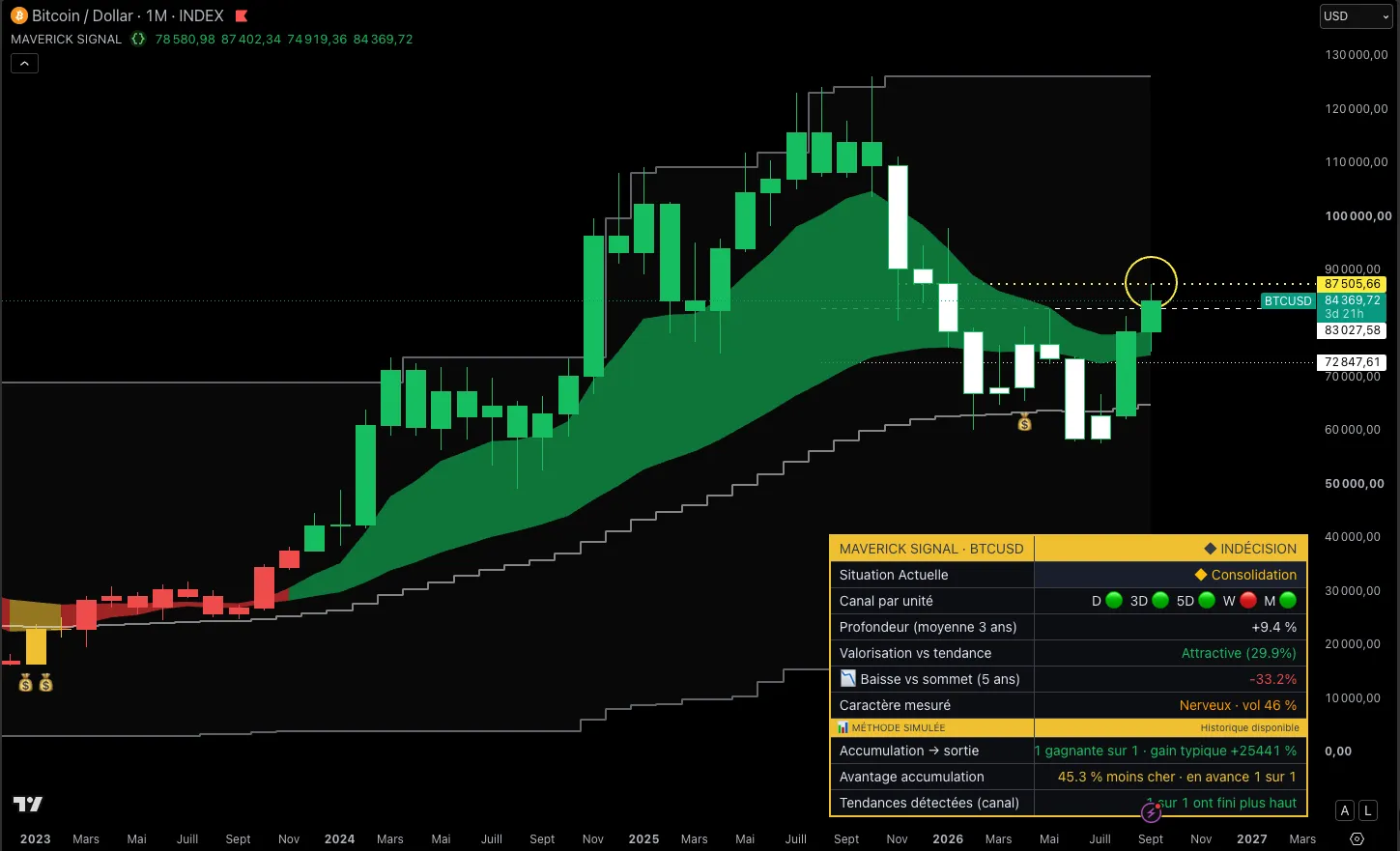Image resolution: width=1400 pixels, height=851 pixels.
Task: Click the purple lightning bolt icon on the time axis
Action: (x=1151, y=812)
